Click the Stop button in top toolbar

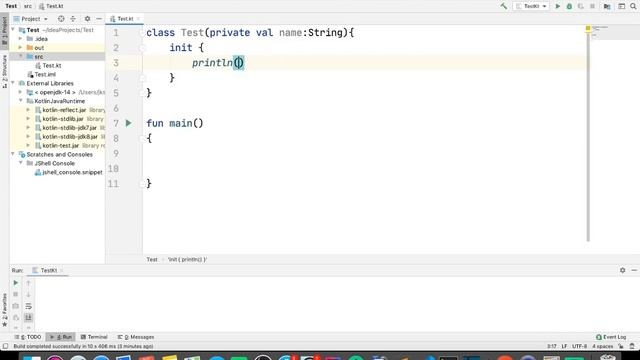pos(592,6)
